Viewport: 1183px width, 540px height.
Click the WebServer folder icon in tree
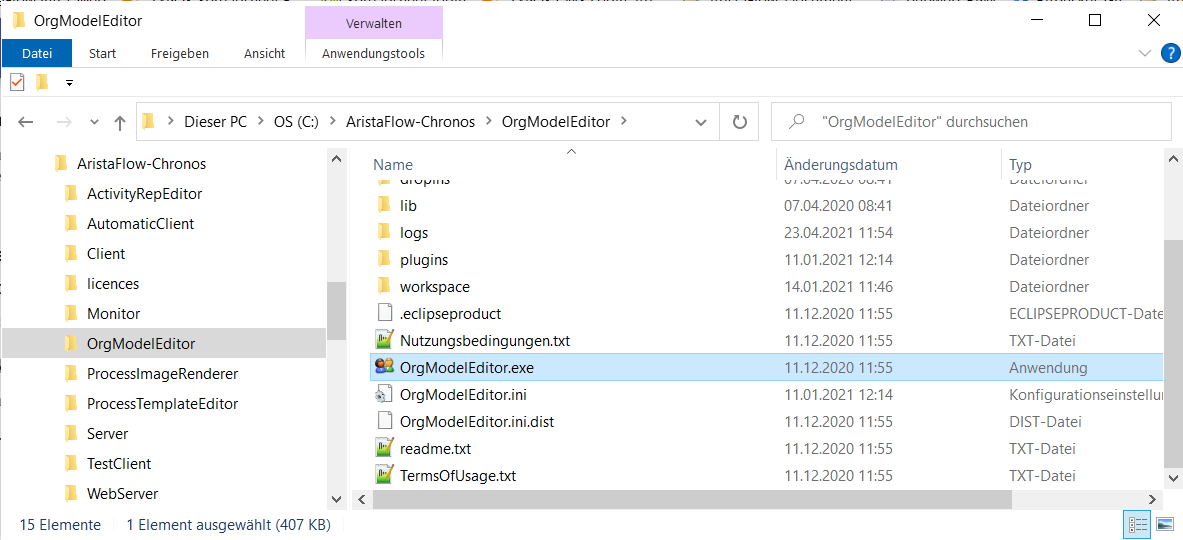point(72,494)
